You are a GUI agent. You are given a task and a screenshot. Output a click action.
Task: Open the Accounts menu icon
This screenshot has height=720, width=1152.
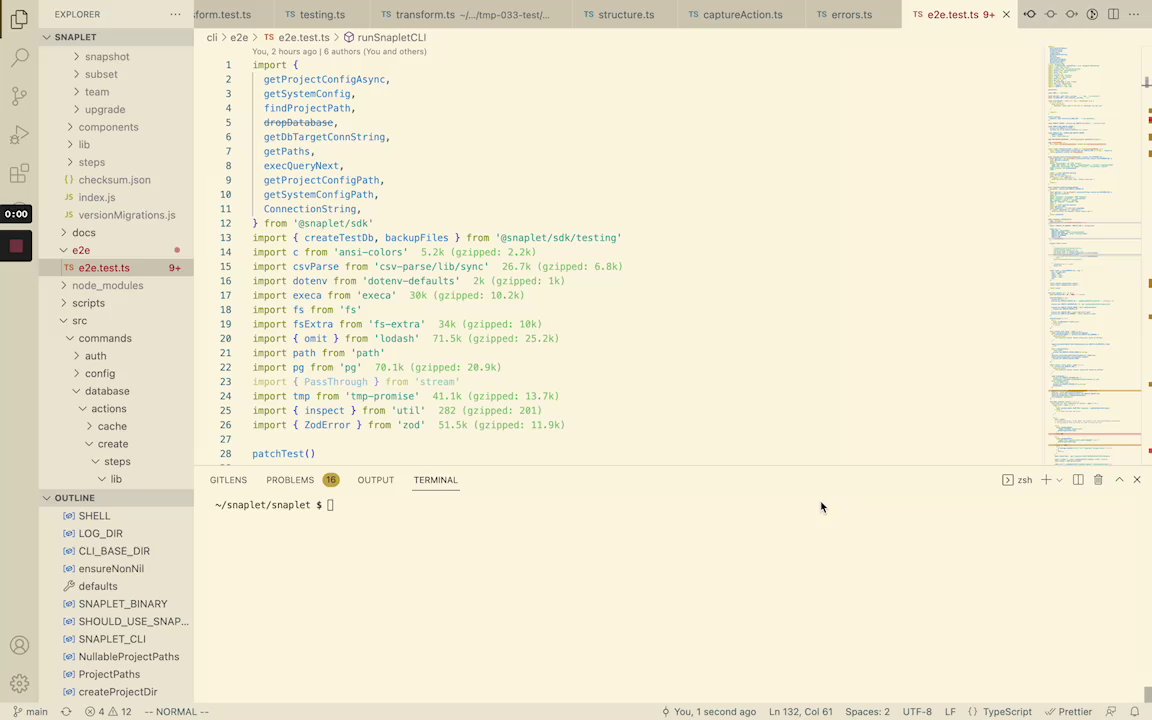pos(20,645)
